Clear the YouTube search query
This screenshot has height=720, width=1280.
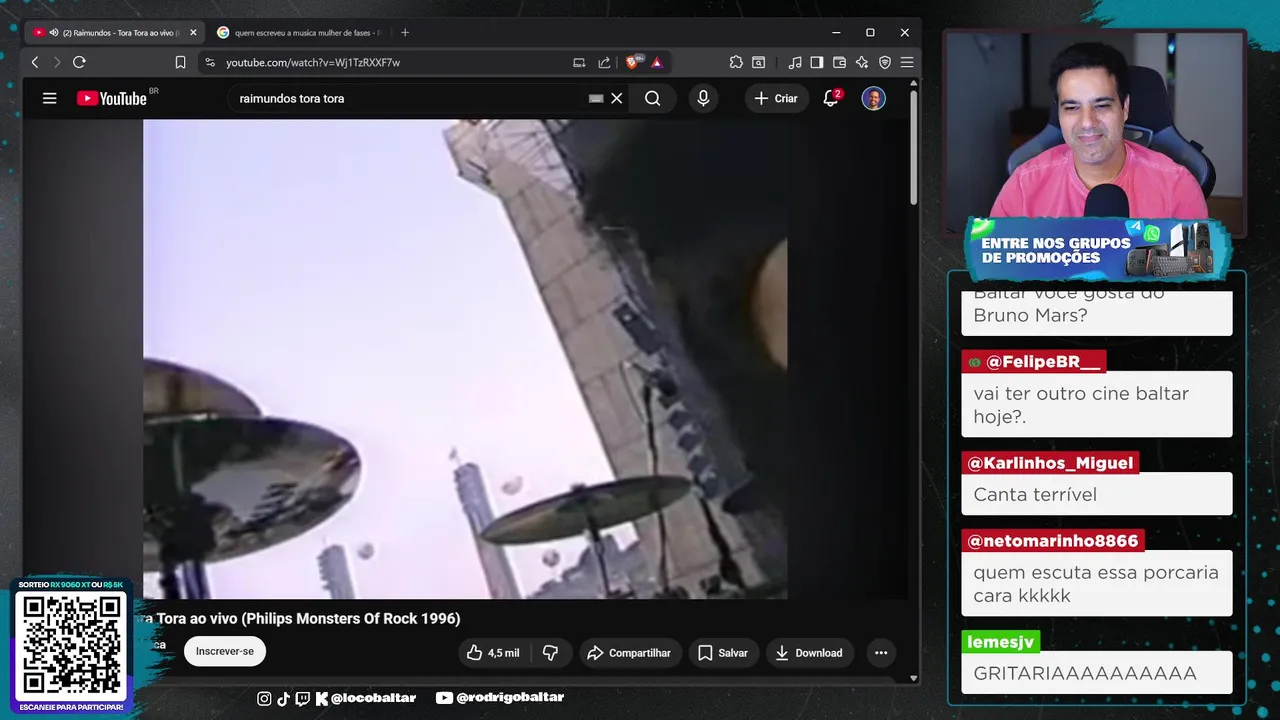[617, 98]
